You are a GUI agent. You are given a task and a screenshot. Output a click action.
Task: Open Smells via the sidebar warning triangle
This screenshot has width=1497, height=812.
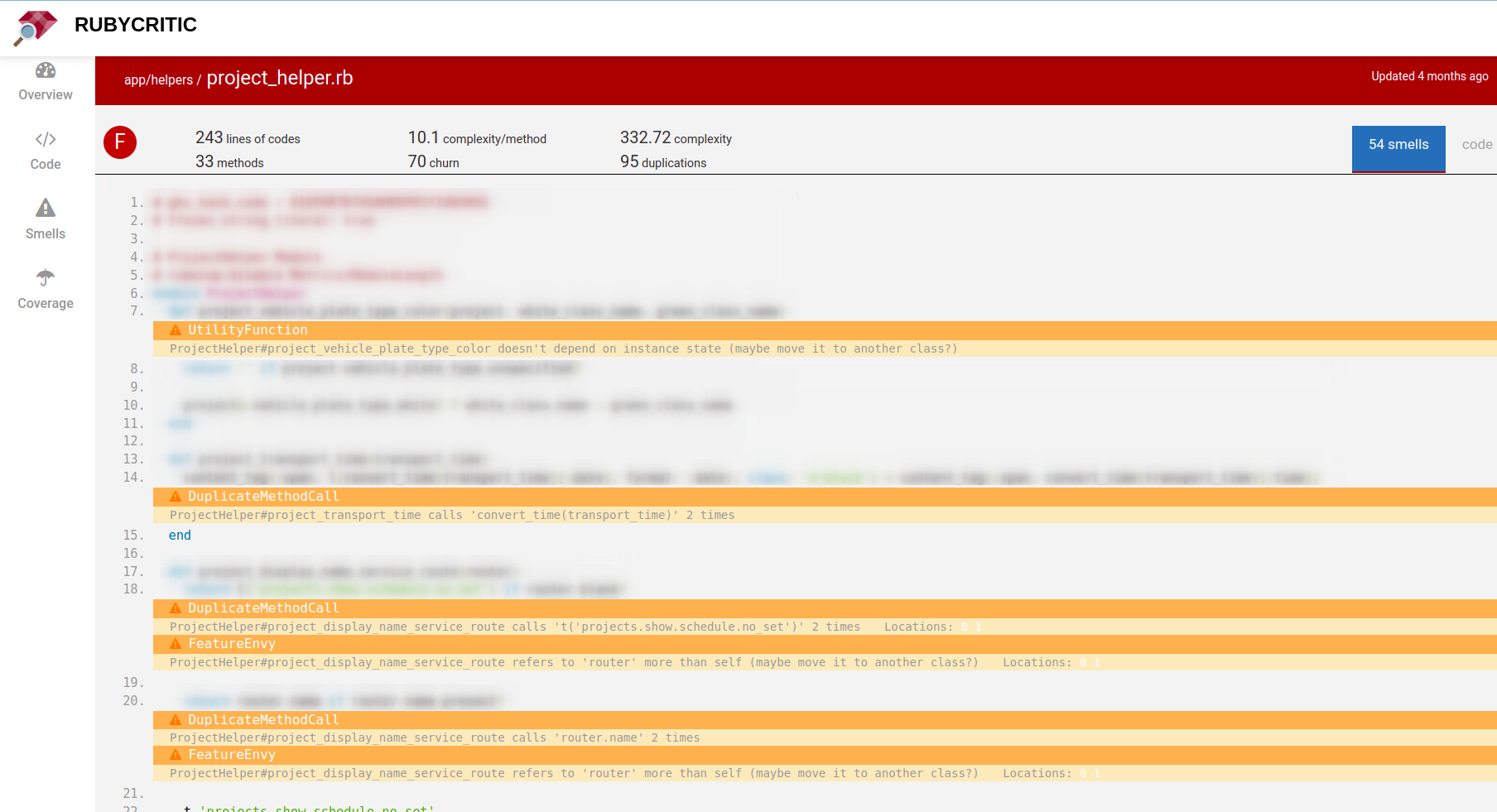(46, 209)
